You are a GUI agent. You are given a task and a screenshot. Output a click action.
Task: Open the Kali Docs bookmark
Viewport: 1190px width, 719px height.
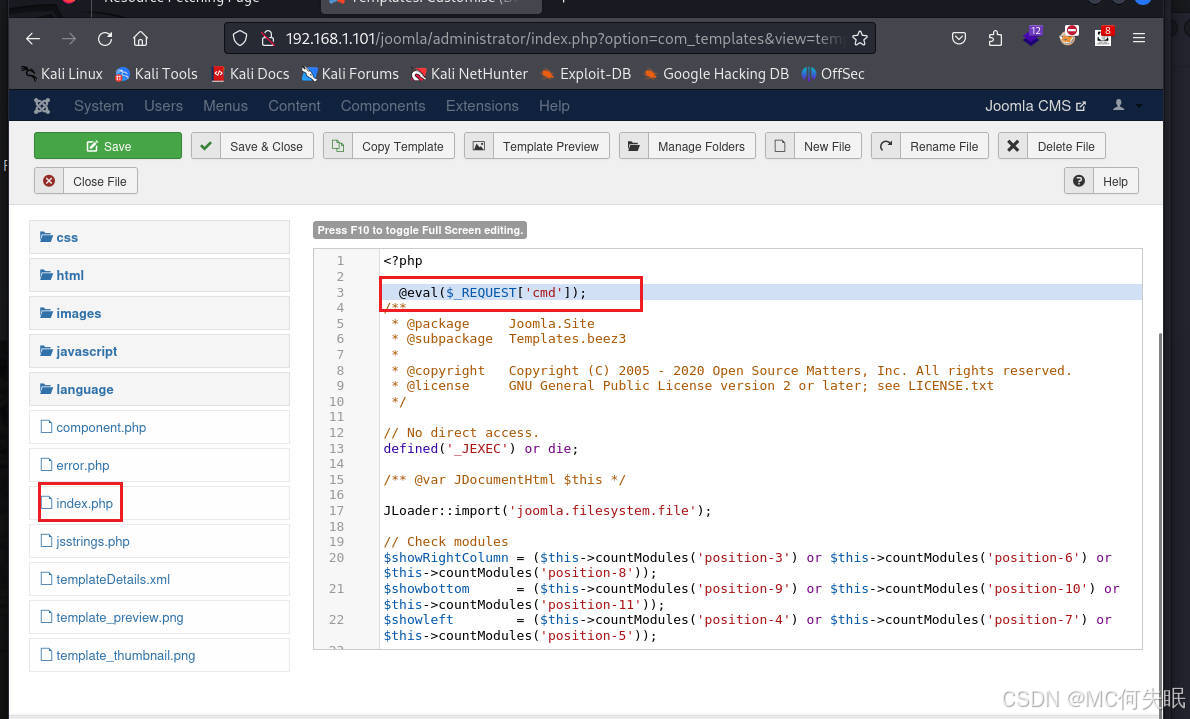tap(250, 74)
